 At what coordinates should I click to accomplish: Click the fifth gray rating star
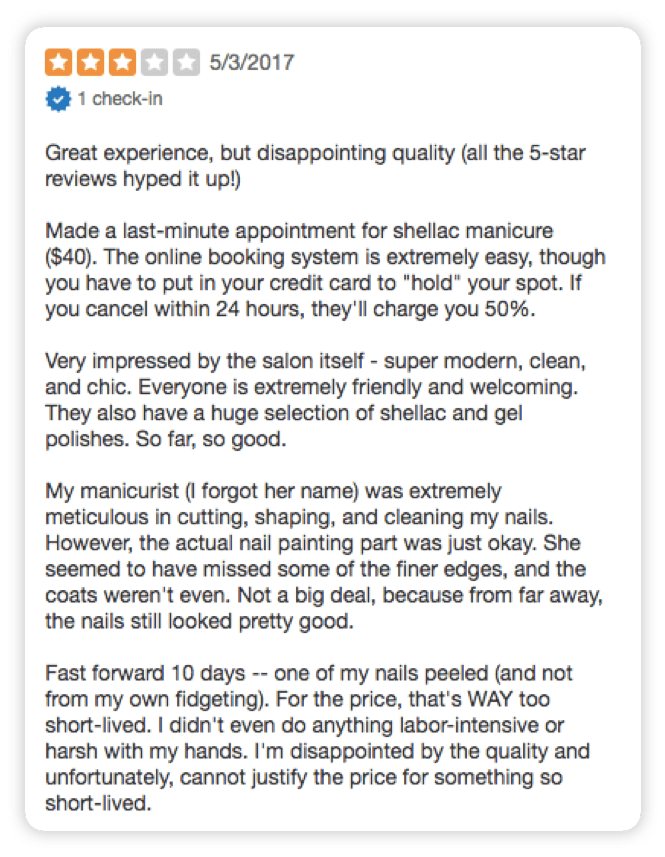[186, 64]
